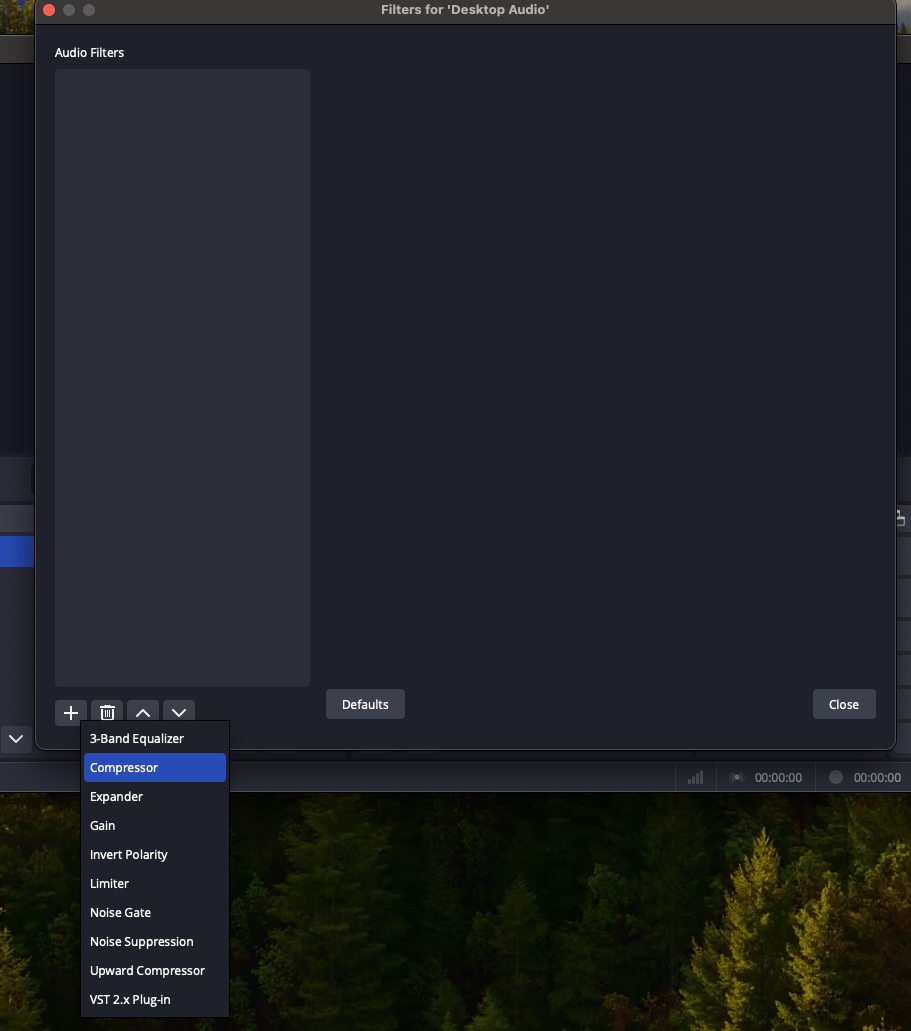Add a new audio filter with the plus icon
This screenshot has width=911, height=1031.
[70, 712]
